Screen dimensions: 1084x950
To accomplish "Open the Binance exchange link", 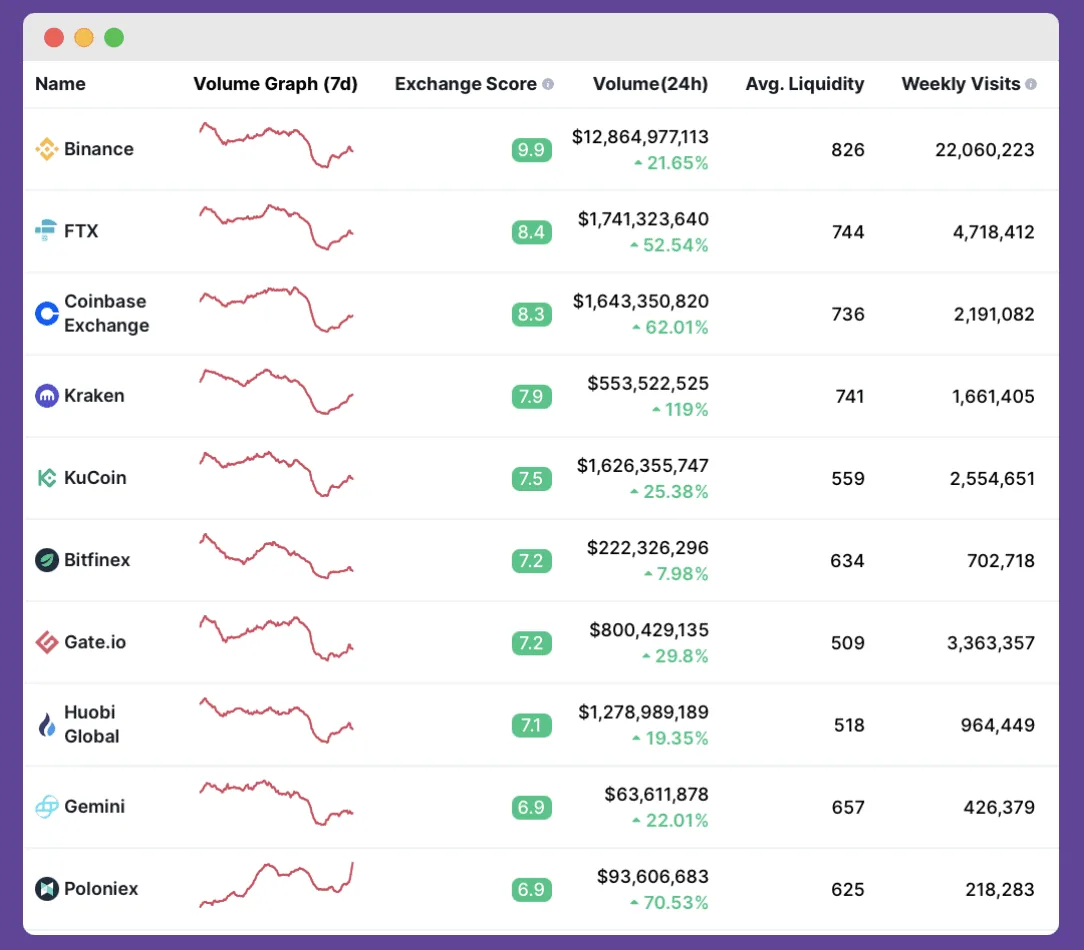I will 98,148.
